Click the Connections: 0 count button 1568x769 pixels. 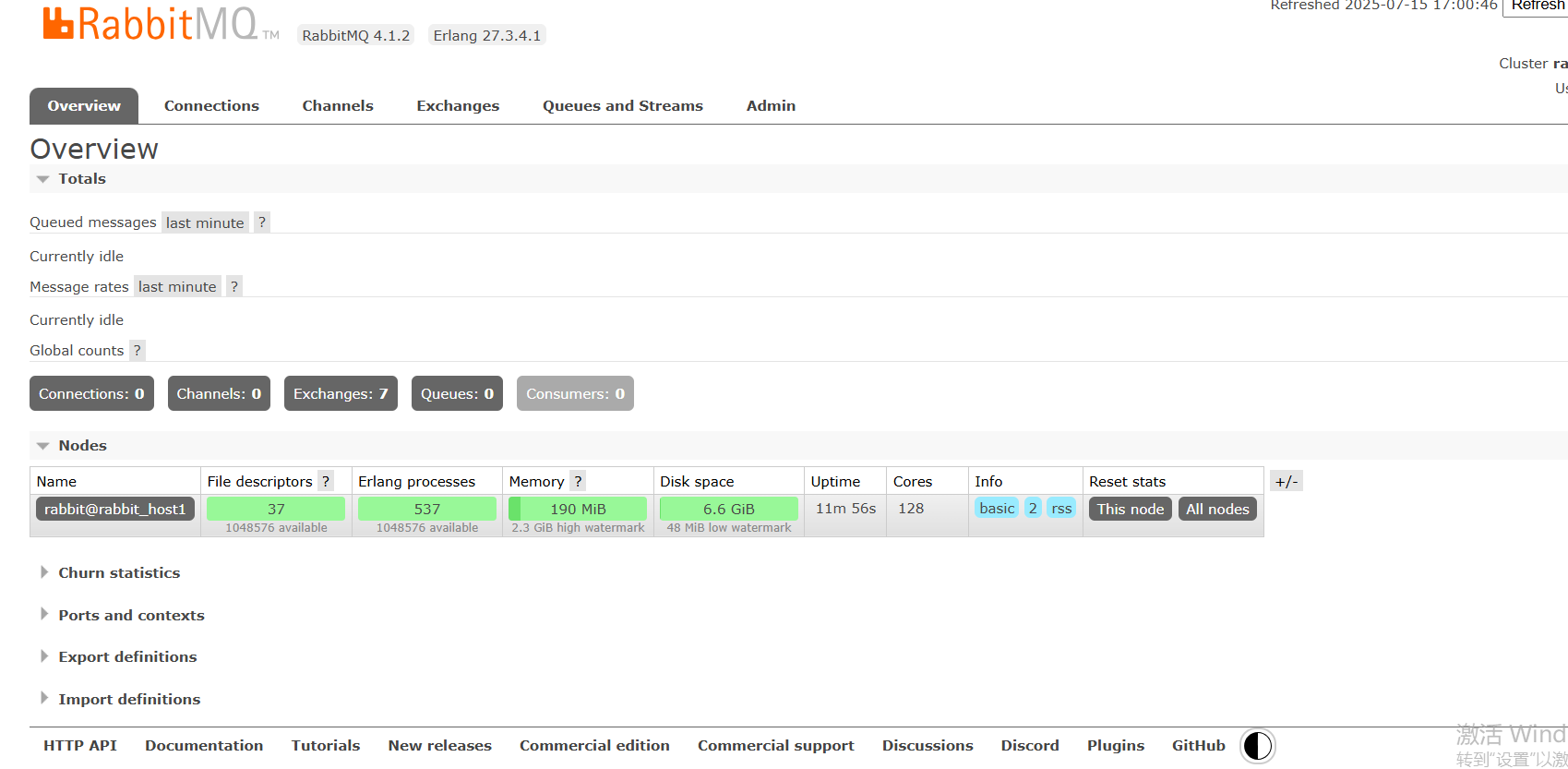coord(91,394)
